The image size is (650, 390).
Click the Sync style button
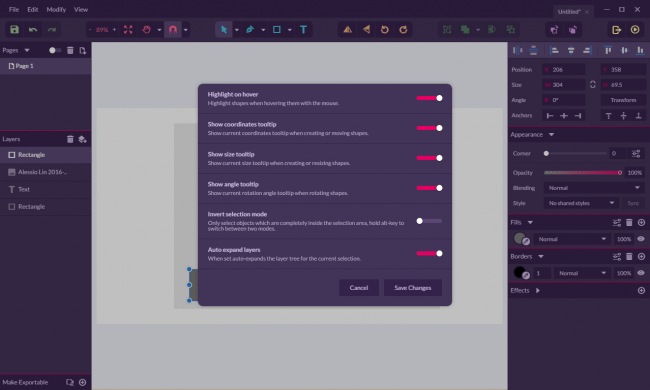(633, 203)
